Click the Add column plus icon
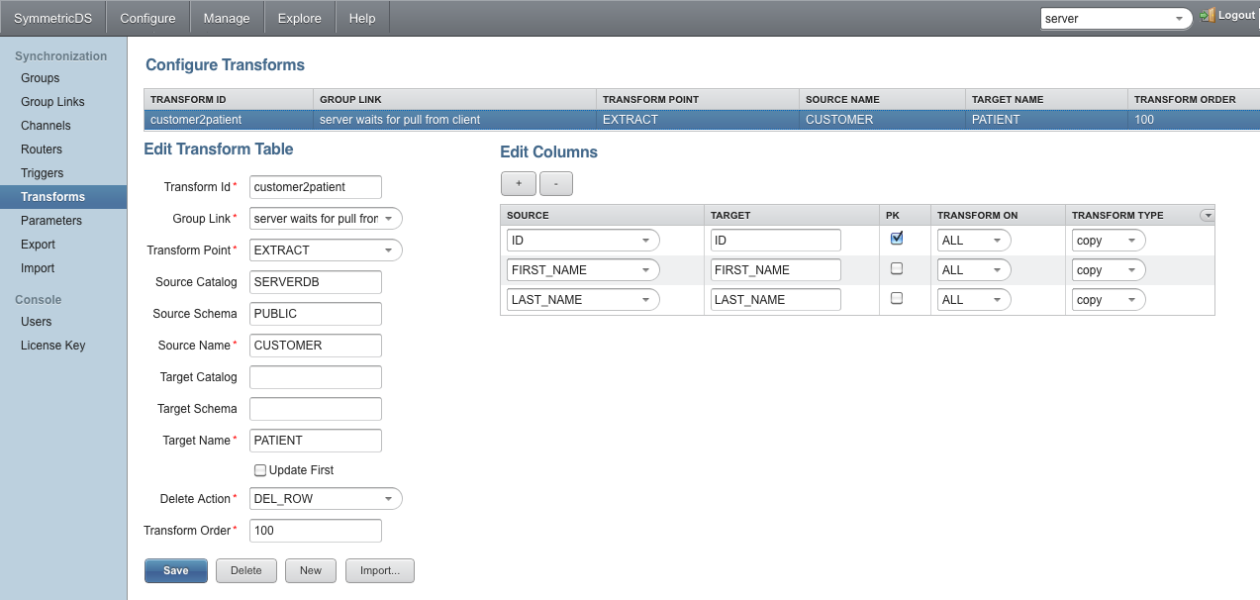The width and height of the screenshot is (1260, 600). click(x=518, y=183)
